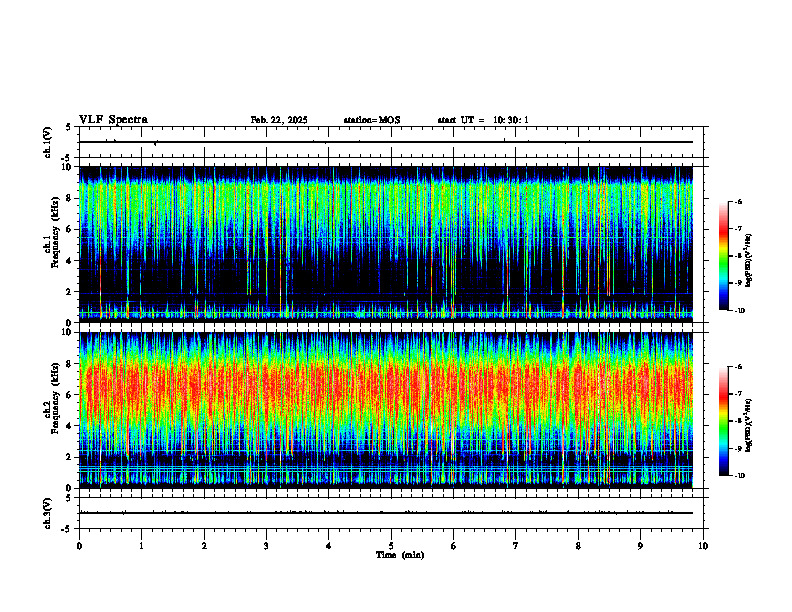Click the "4" kHz tick on ch.1 frequency axis
792x612 pixels.
point(70,261)
